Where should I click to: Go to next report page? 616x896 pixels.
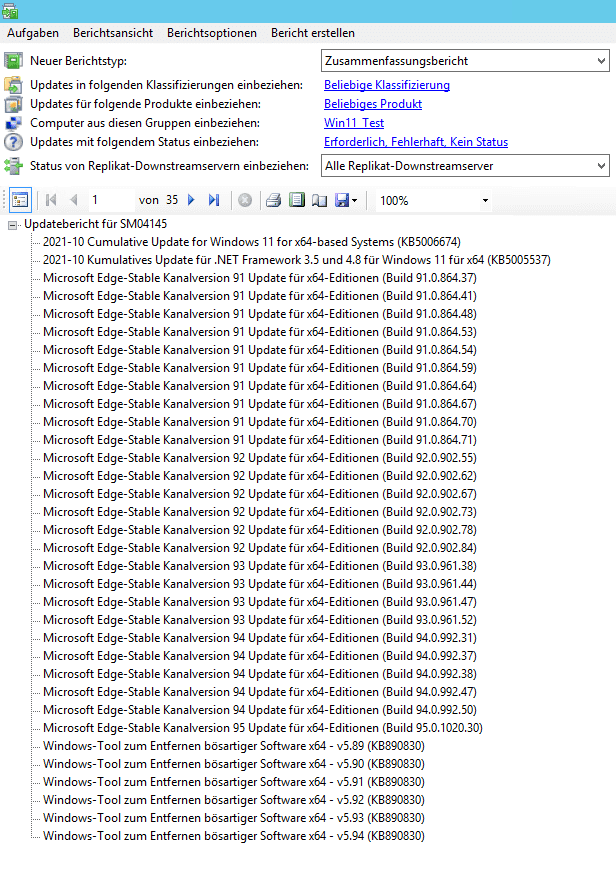pyautogui.click(x=191, y=200)
